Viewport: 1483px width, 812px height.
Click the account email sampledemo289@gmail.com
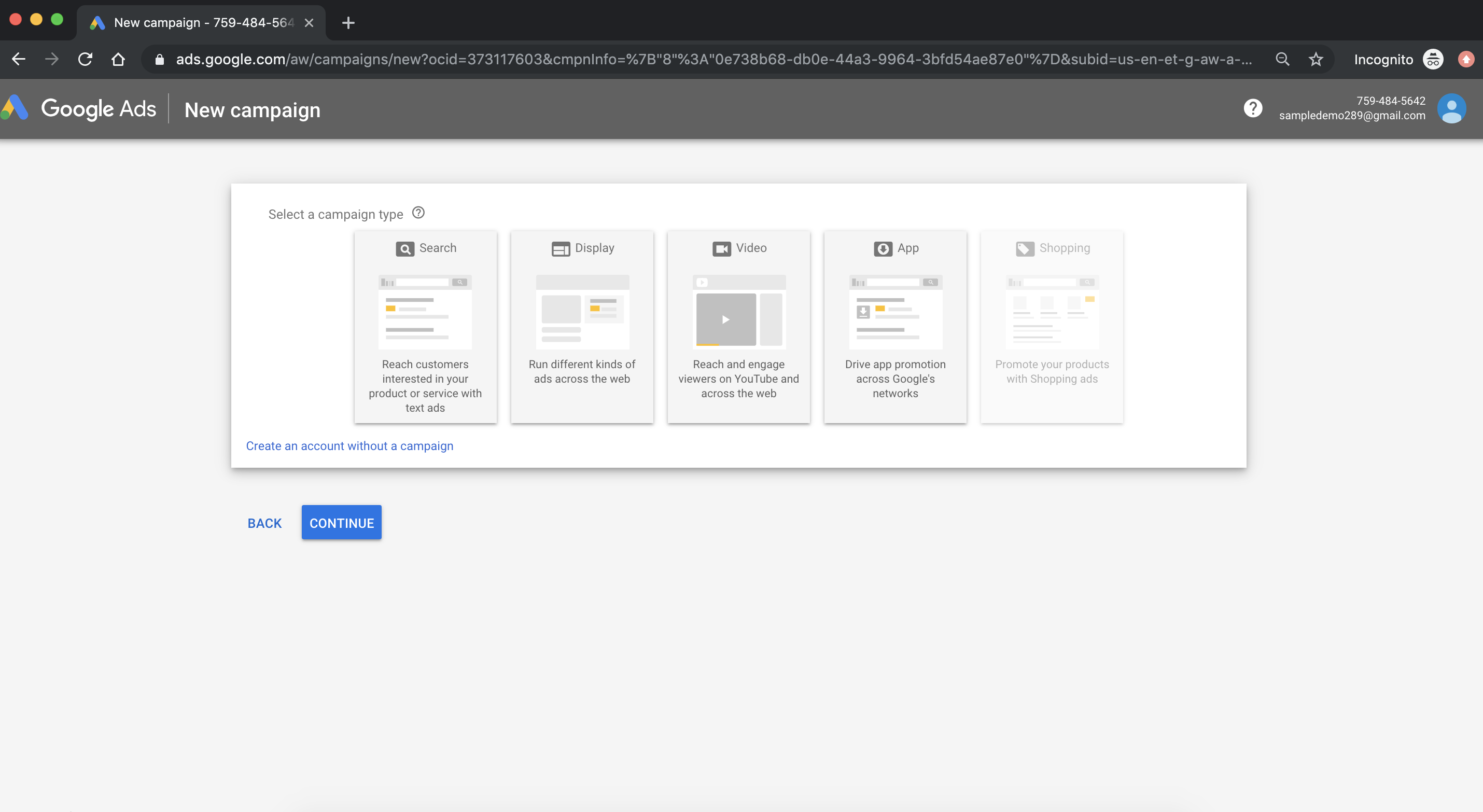pos(1352,116)
